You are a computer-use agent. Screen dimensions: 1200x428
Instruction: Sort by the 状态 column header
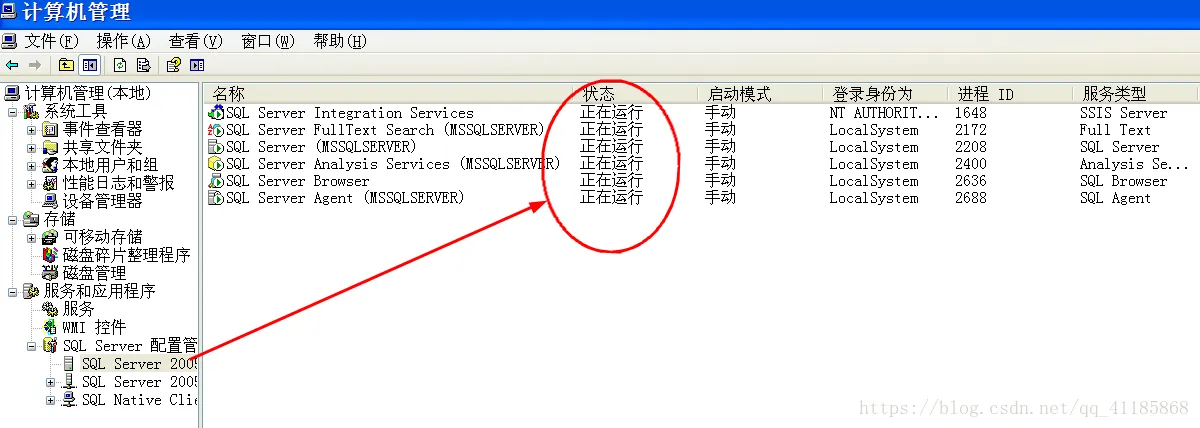coord(636,93)
